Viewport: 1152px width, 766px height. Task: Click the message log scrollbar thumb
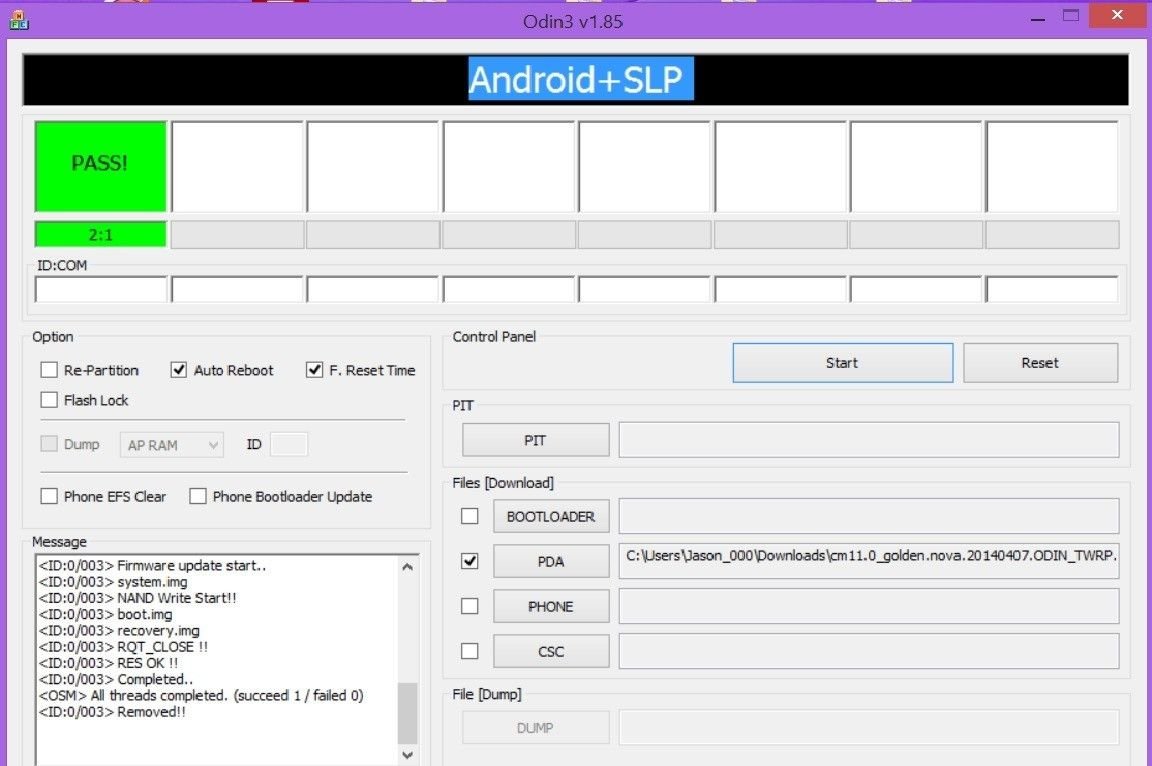tap(408, 713)
